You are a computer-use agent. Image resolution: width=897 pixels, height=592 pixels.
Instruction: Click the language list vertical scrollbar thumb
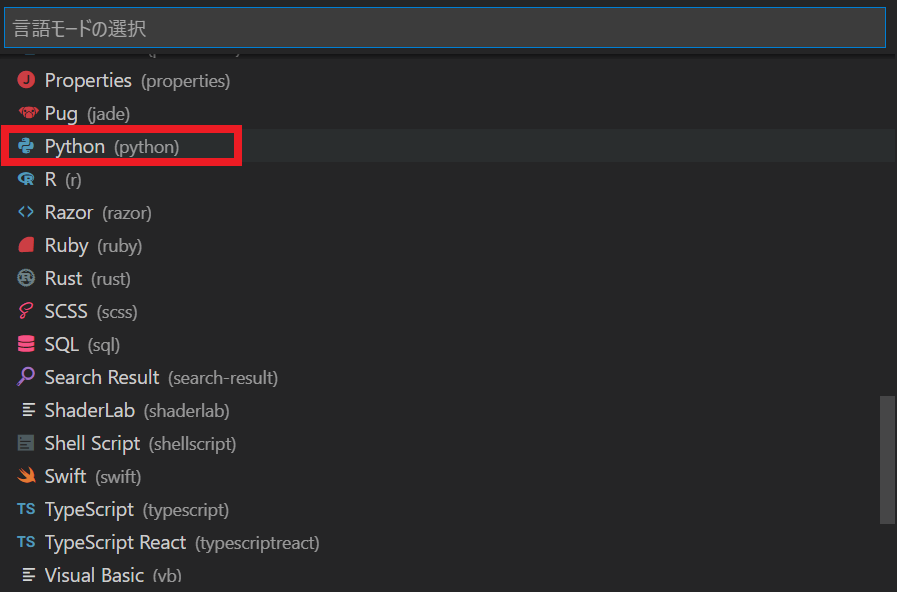pyautogui.click(x=887, y=459)
